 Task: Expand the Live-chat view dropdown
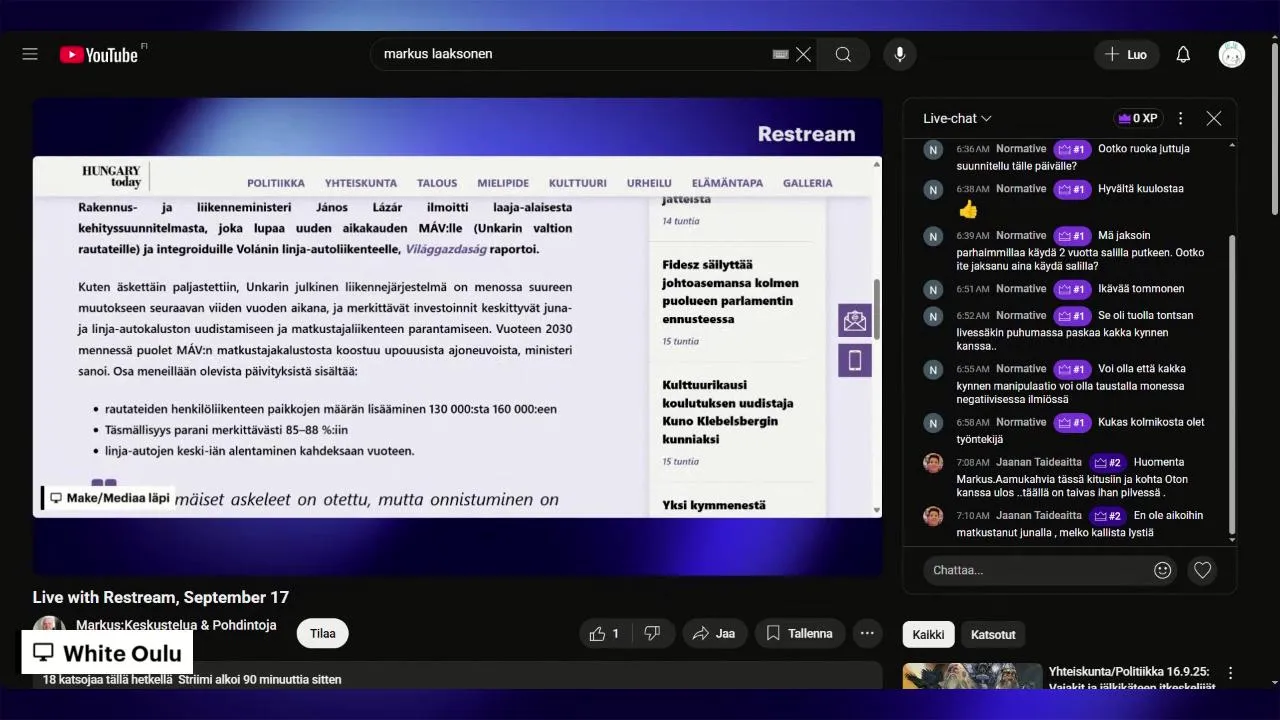pos(957,118)
